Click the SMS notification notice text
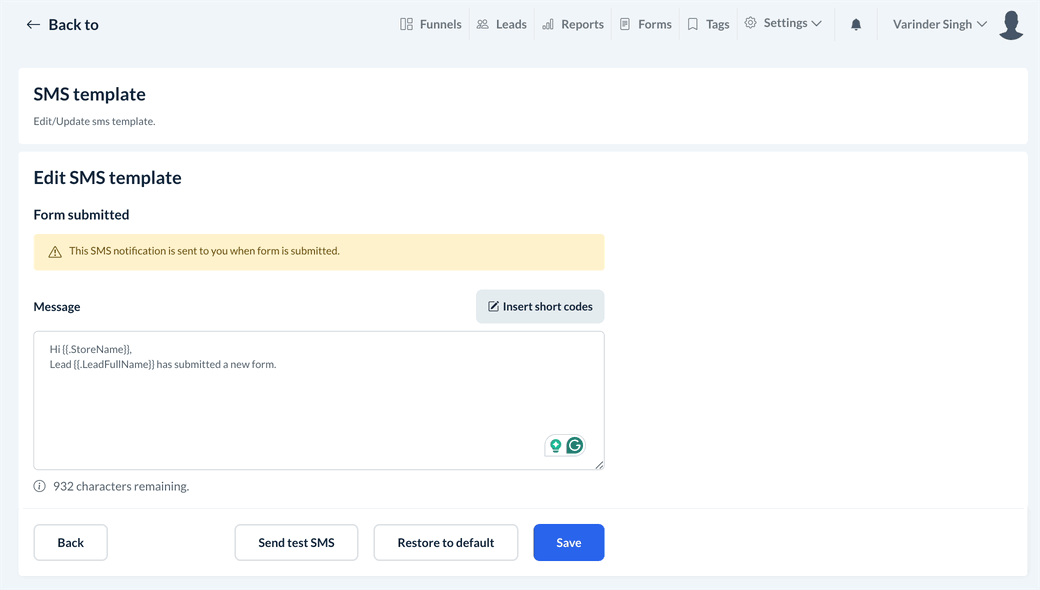 [204, 251]
